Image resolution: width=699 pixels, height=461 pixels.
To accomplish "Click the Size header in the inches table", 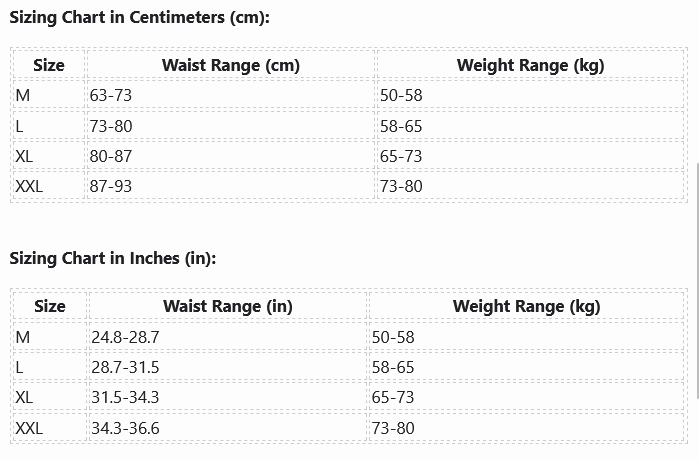I will [49, 306].
